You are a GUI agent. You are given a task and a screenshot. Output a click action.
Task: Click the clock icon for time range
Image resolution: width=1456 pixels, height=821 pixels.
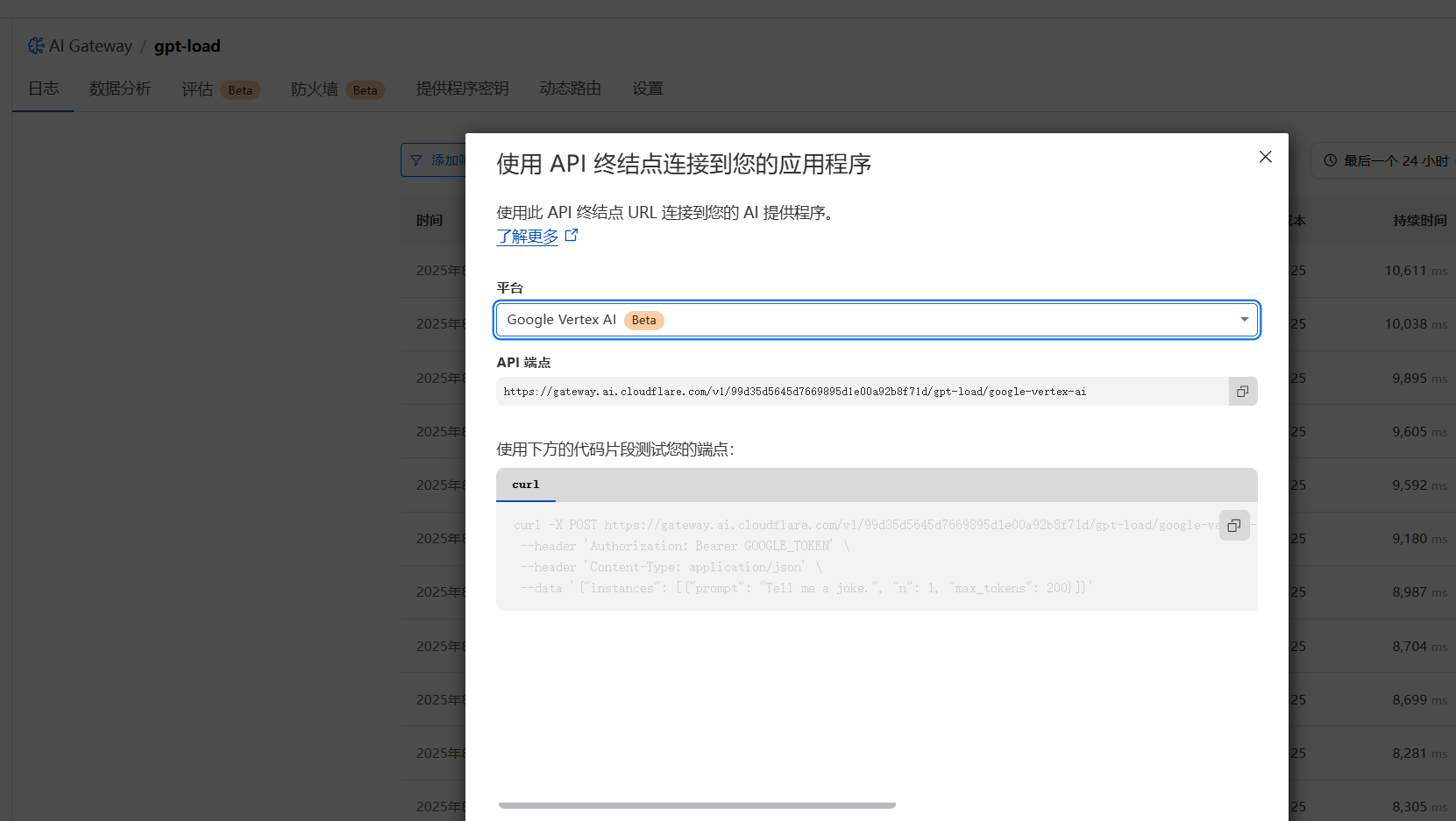tap(1330, 160)
